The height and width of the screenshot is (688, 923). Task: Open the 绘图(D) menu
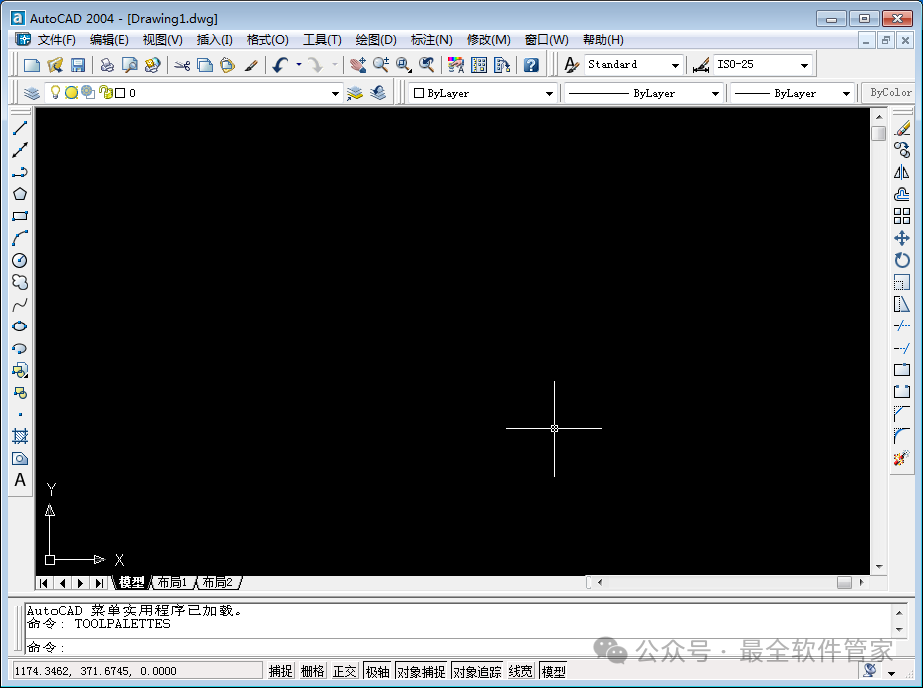(376, 40)
